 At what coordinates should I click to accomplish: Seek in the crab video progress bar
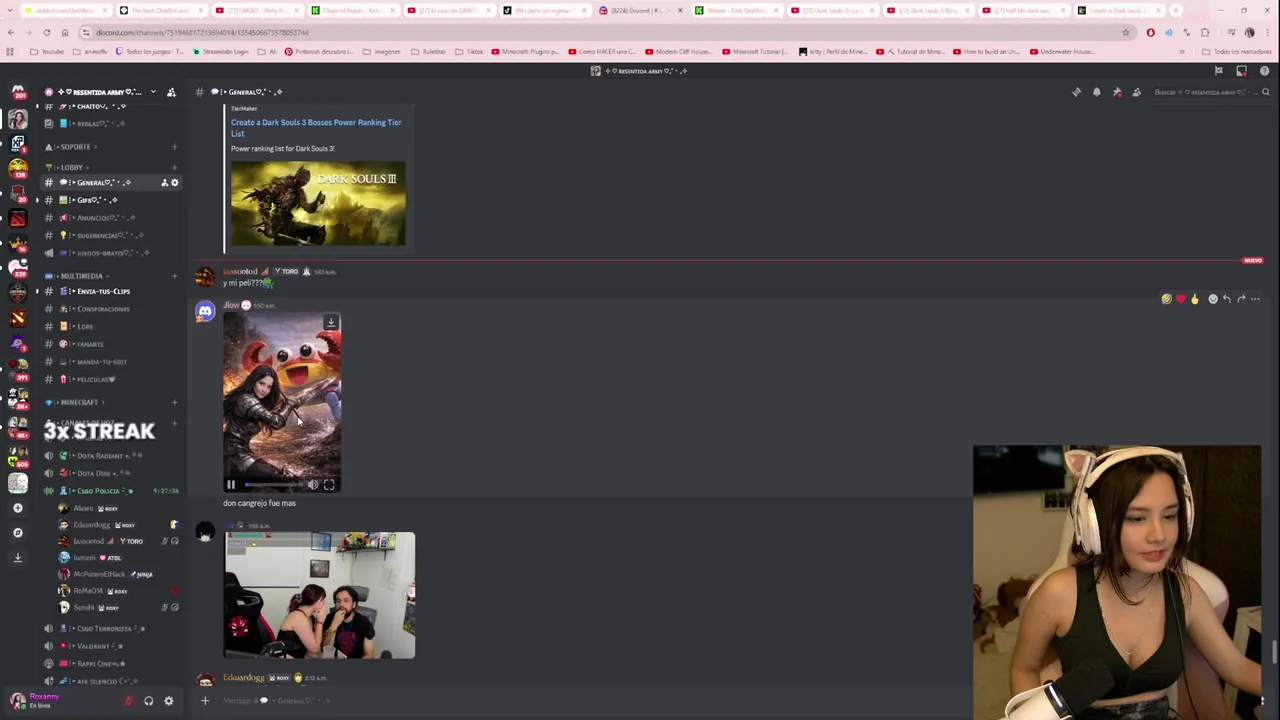(x=273, y=485)
